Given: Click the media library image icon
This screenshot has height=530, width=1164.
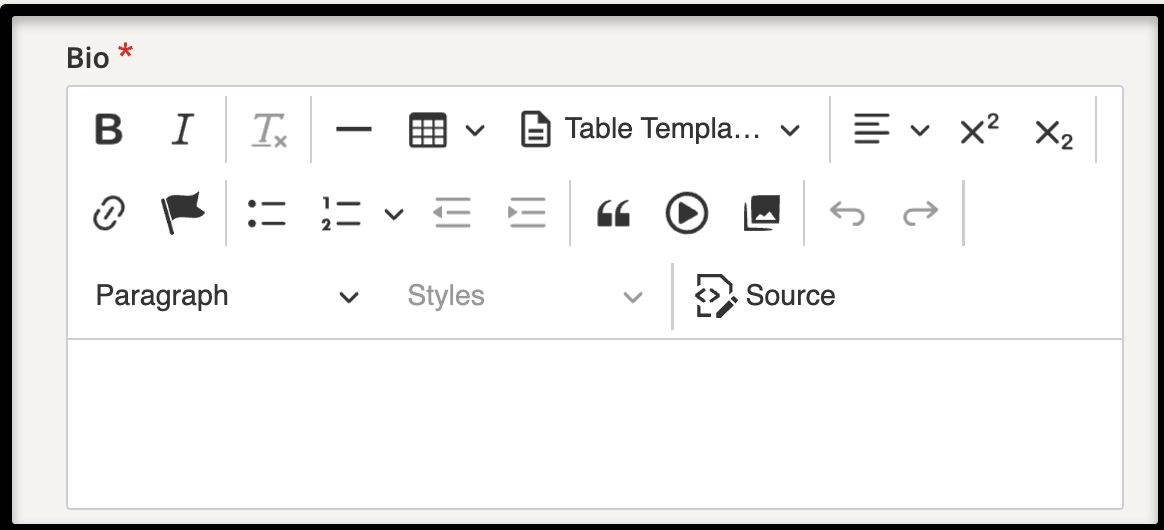Looking at the screenshot, I should (762, 213).
